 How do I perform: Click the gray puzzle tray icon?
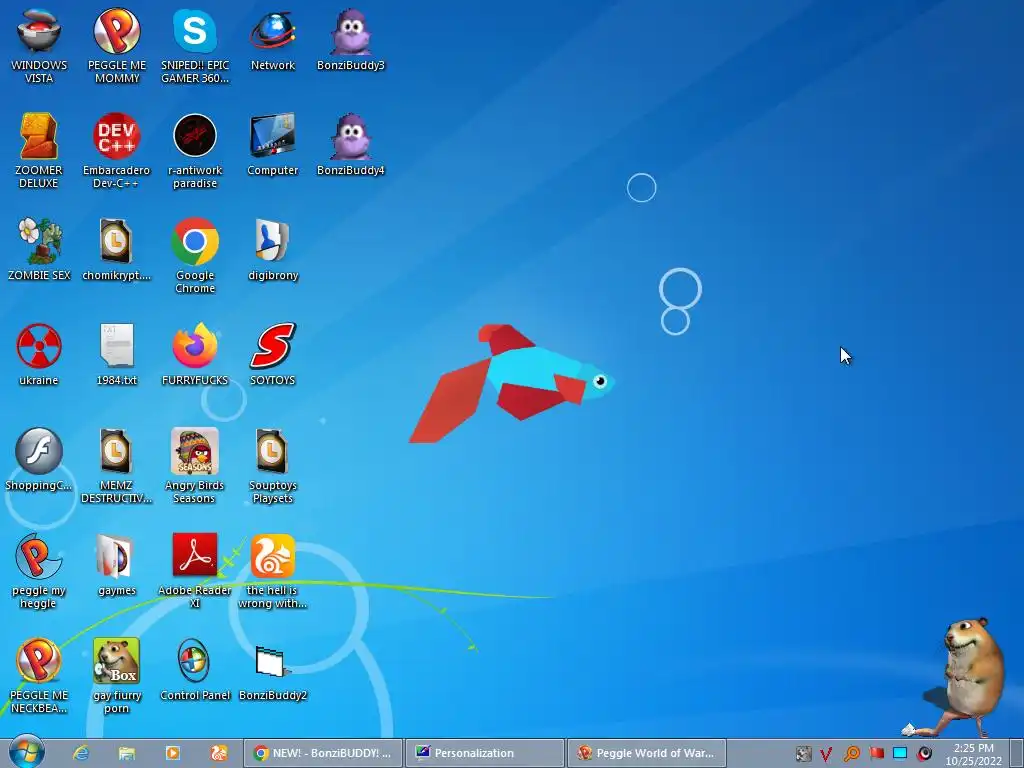(803, 754)
